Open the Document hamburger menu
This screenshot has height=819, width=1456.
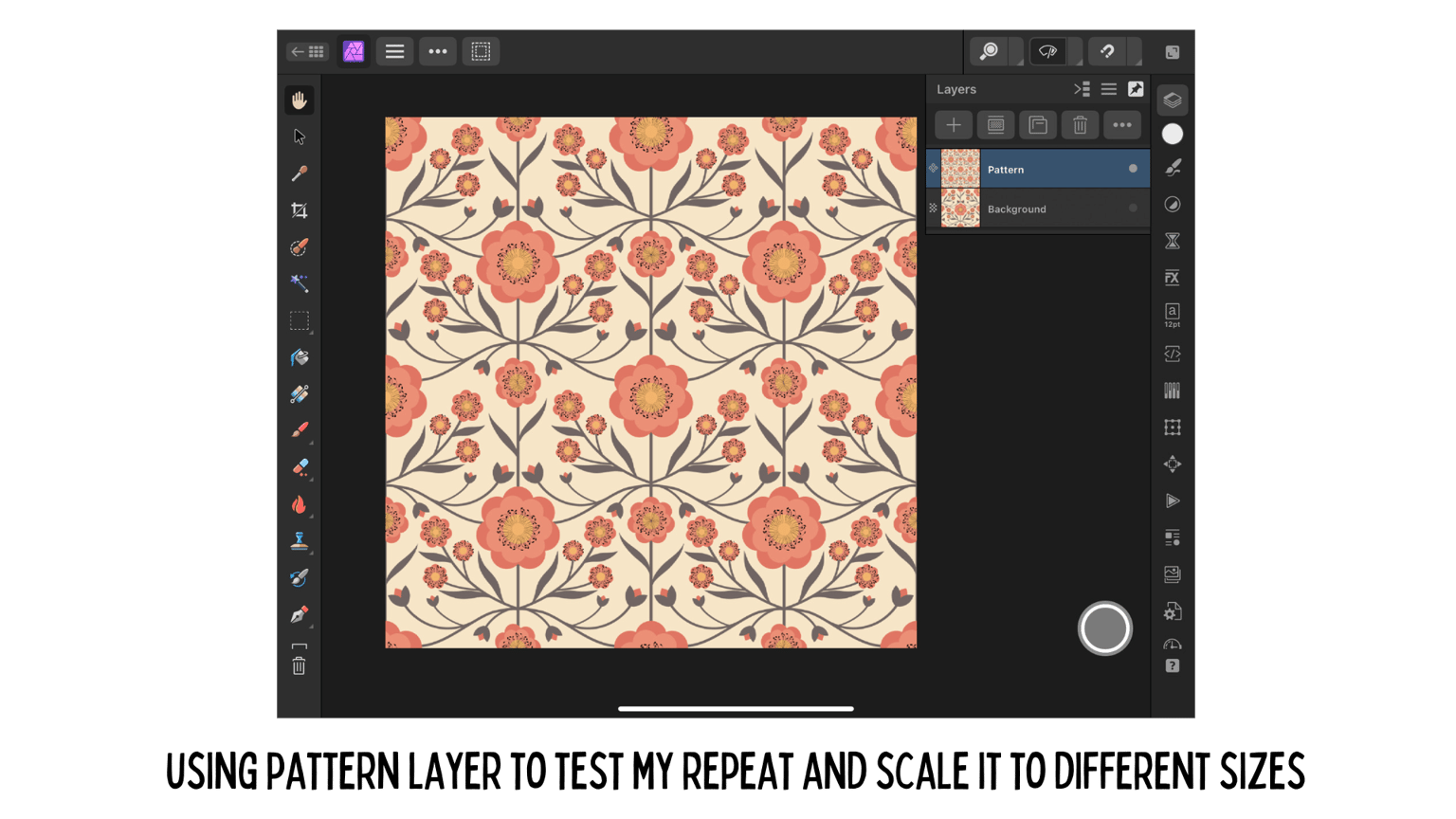click(x=394, y=51)
